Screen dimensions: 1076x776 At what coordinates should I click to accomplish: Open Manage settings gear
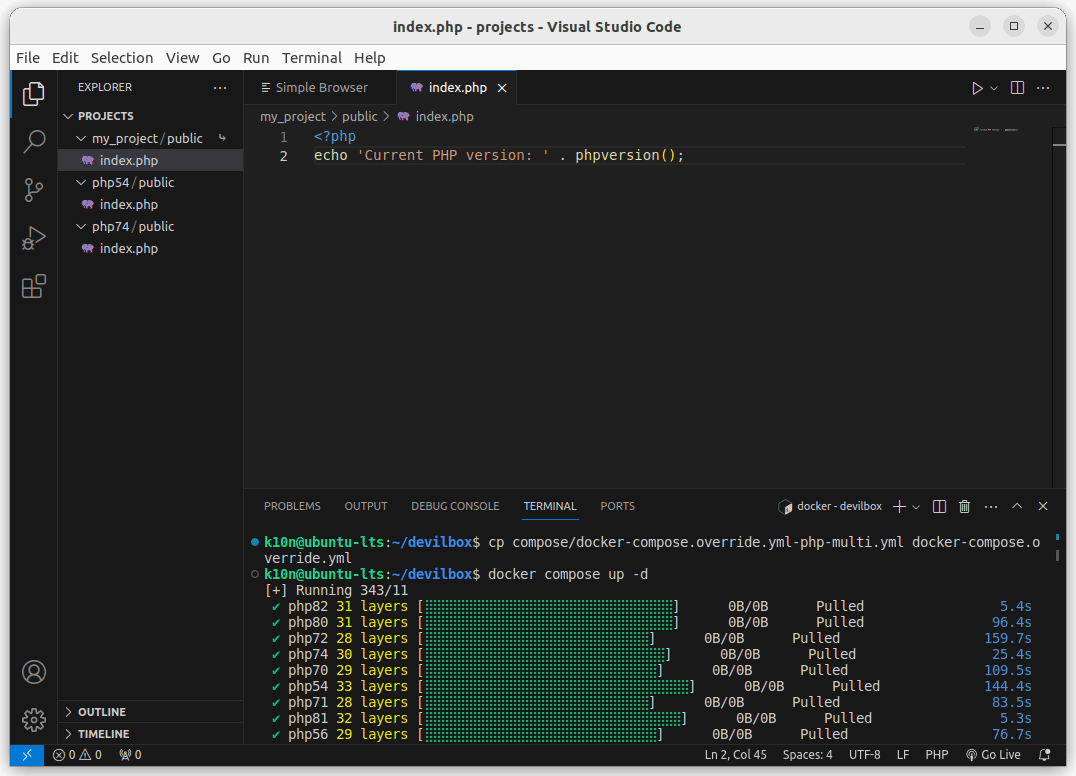point(34,719)
